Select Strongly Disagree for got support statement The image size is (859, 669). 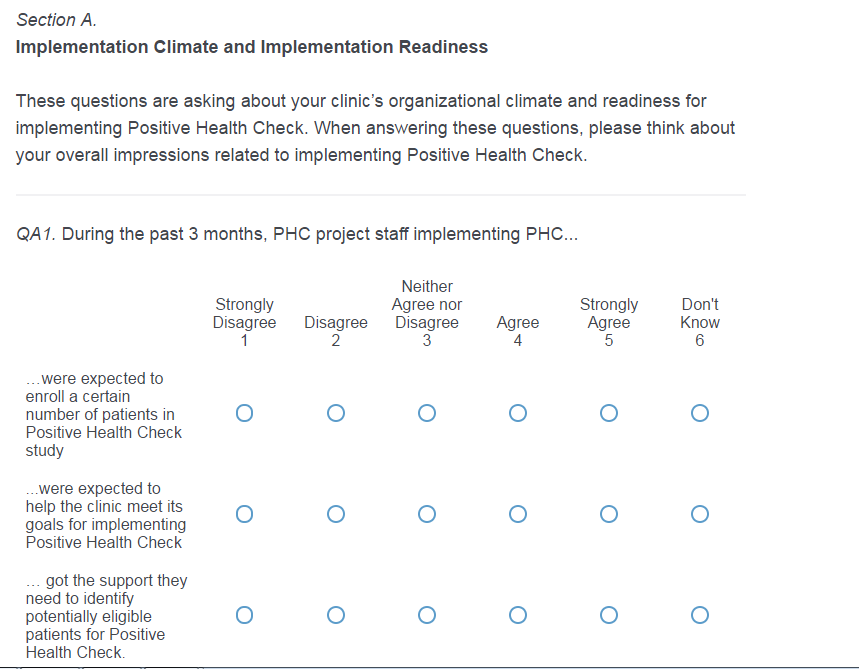(x=245, y=615)
